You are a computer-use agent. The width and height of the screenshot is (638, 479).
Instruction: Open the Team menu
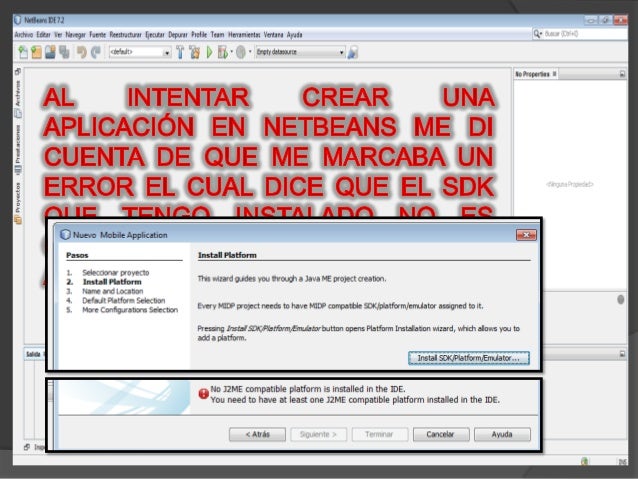[x=218, y=35]
